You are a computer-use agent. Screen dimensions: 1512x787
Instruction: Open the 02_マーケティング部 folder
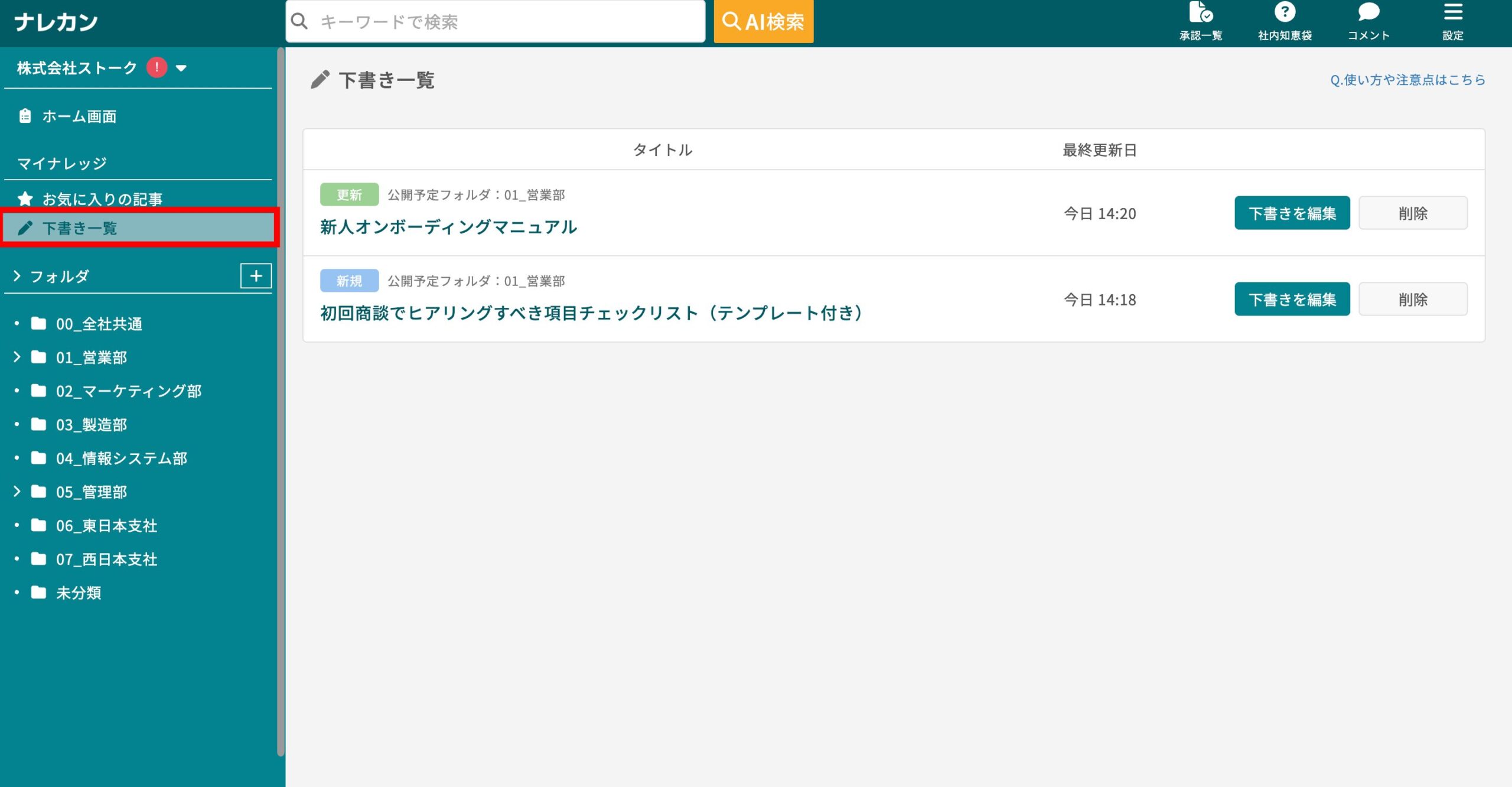(129, 391)
